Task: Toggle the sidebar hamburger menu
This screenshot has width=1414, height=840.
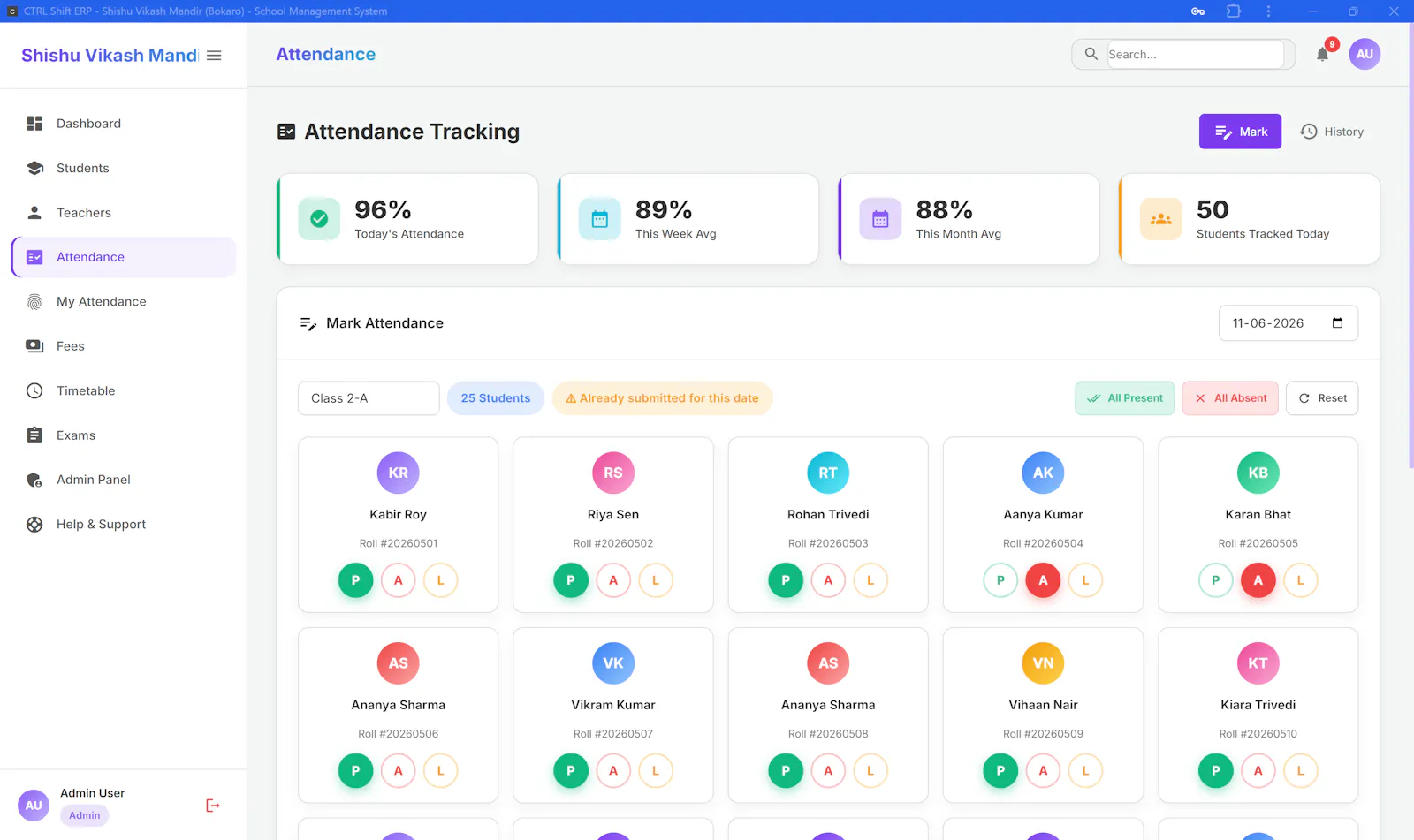Action: 214,56
